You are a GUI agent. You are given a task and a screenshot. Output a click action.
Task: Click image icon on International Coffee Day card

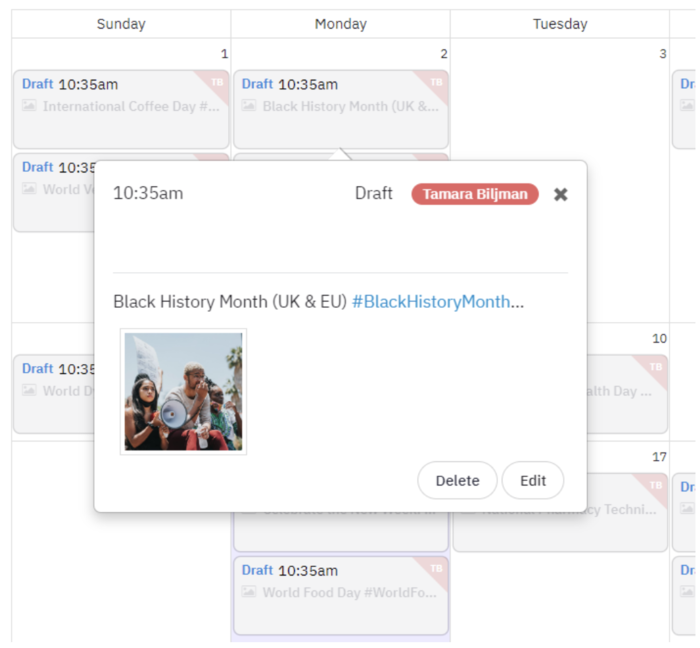click(29, 106)
